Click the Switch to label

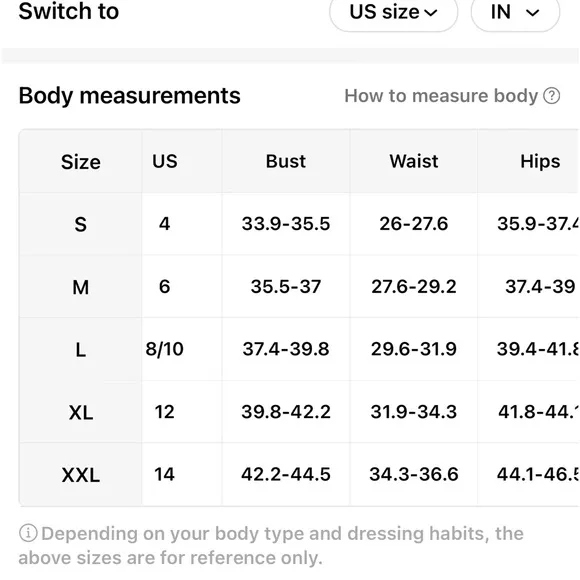click(x=69, y=11)
